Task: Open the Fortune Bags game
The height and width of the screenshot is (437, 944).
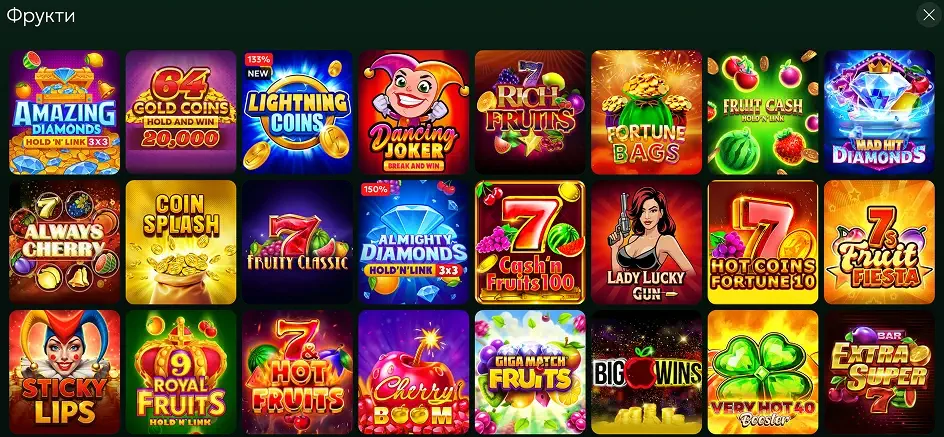Action: [647, 113]
